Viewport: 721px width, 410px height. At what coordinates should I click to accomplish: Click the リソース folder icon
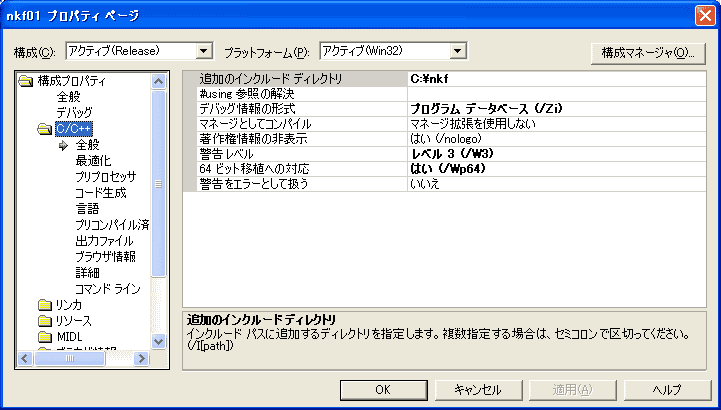coord(45,320)
